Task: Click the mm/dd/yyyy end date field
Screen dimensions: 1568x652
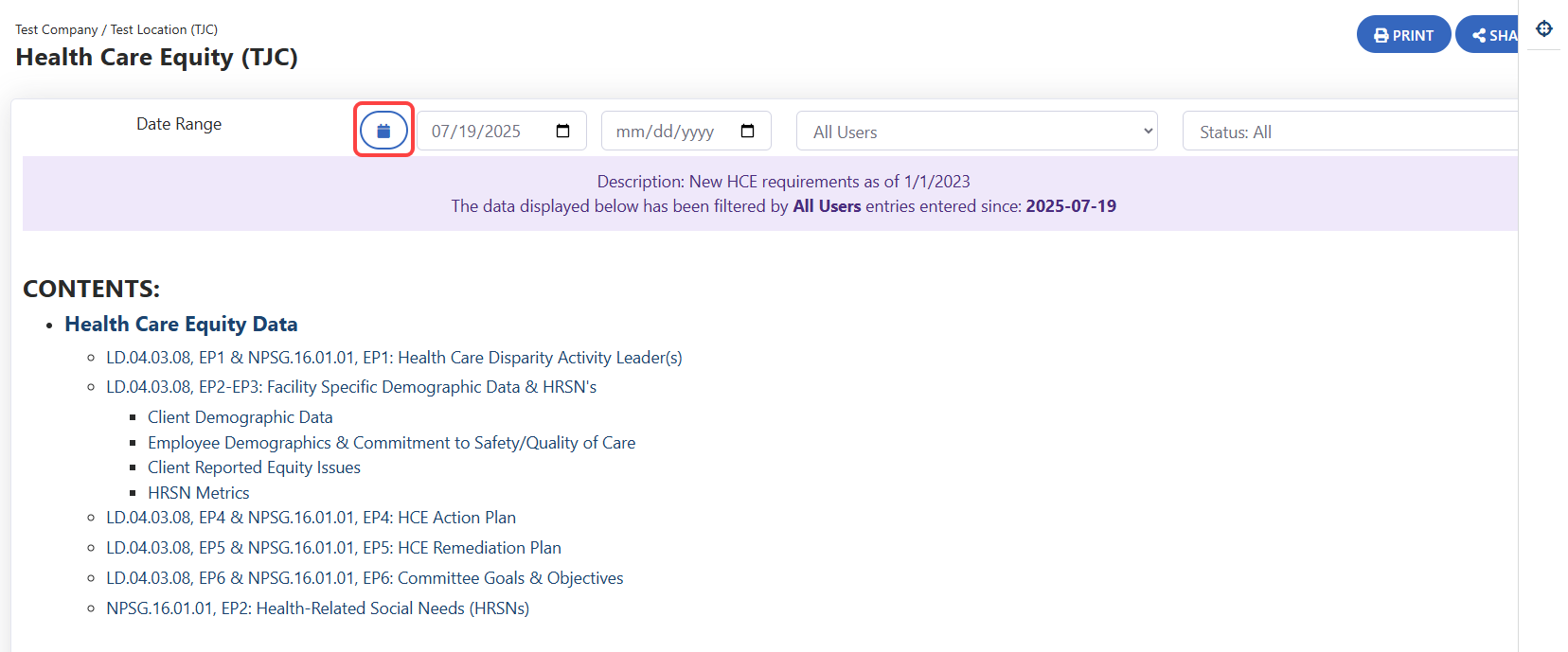Action: pos(668,132)
